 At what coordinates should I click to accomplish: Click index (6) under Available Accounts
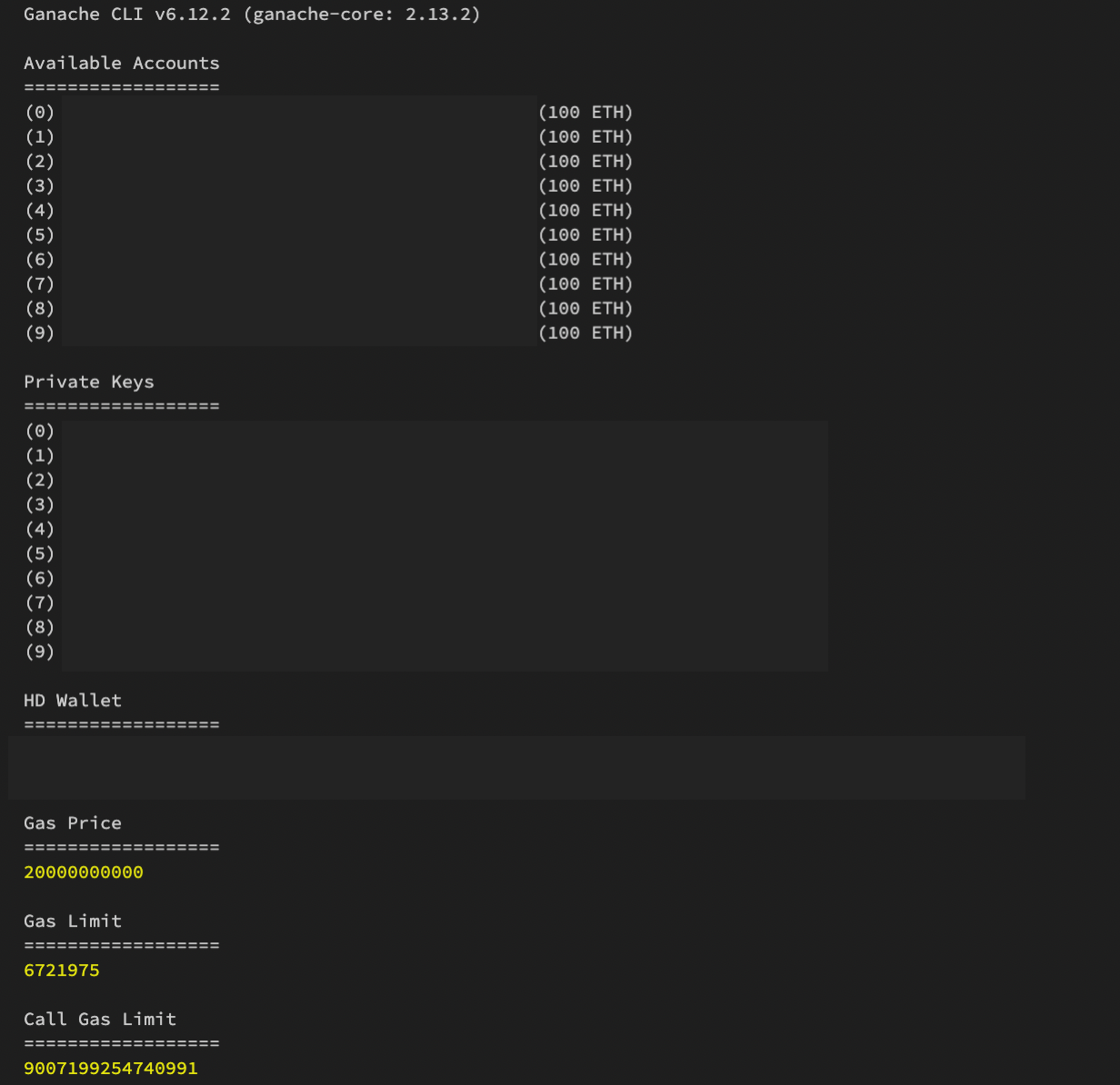(40, 259)
